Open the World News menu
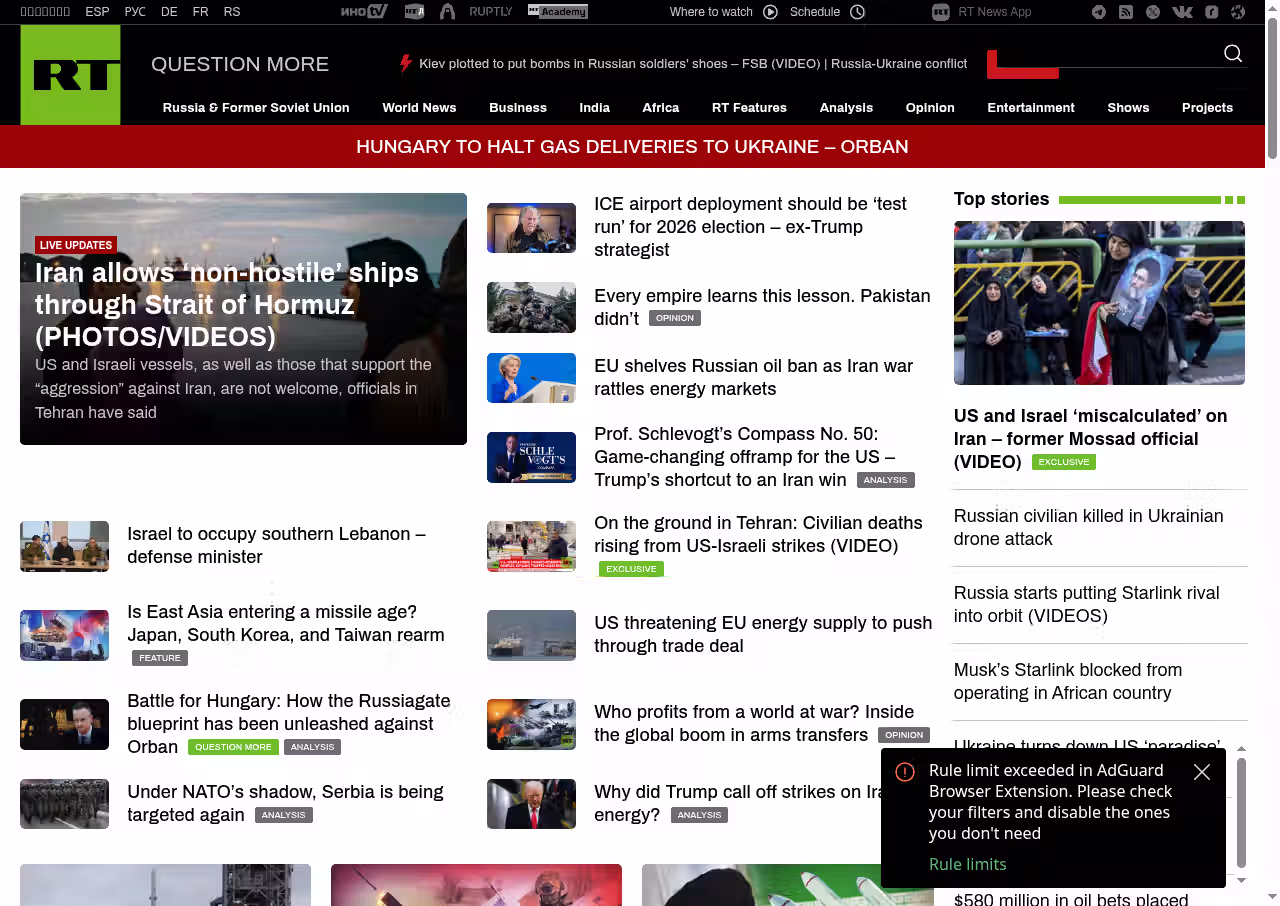 [x=419, y=108]
